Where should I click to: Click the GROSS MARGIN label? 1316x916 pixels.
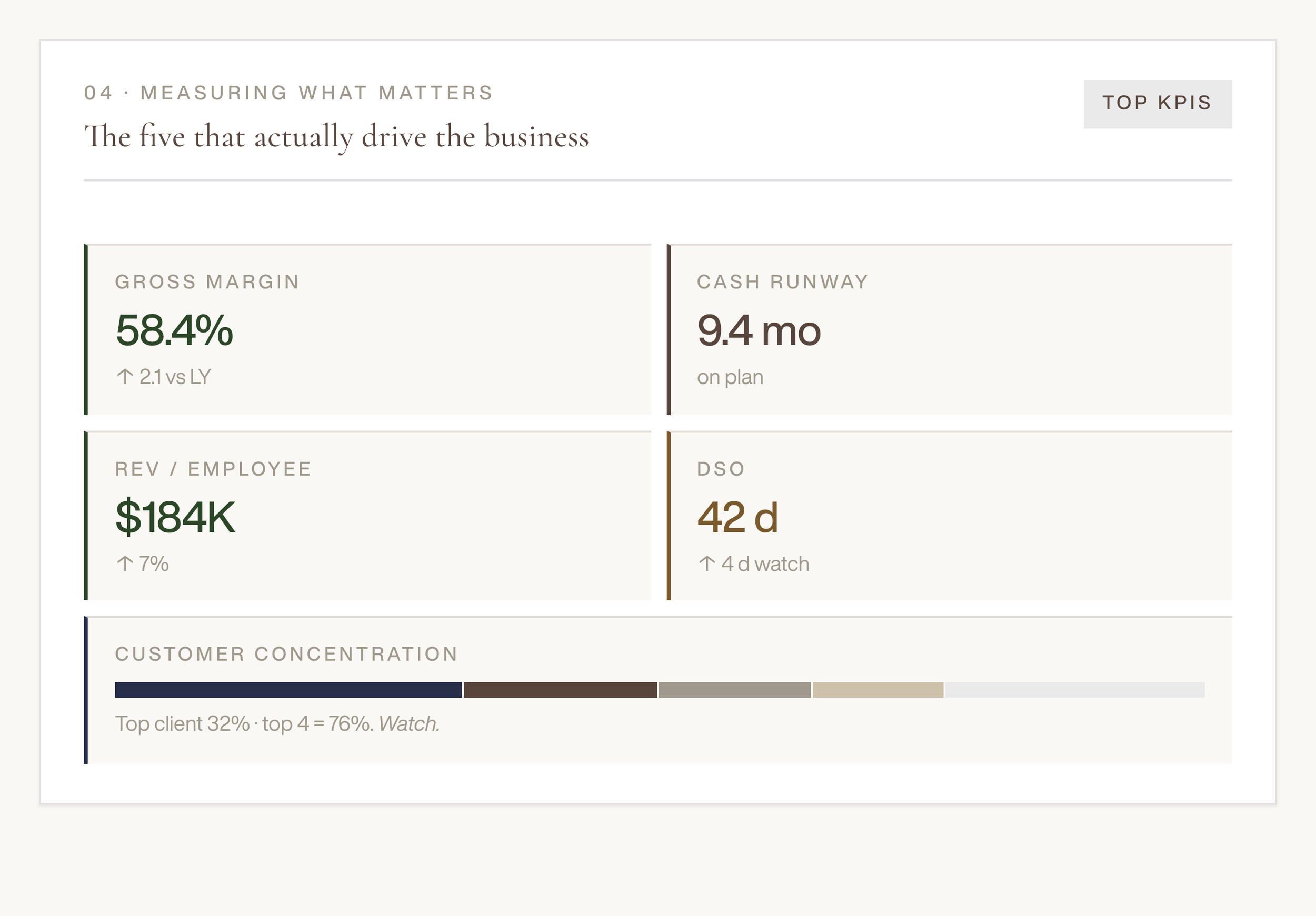point(207,282)
